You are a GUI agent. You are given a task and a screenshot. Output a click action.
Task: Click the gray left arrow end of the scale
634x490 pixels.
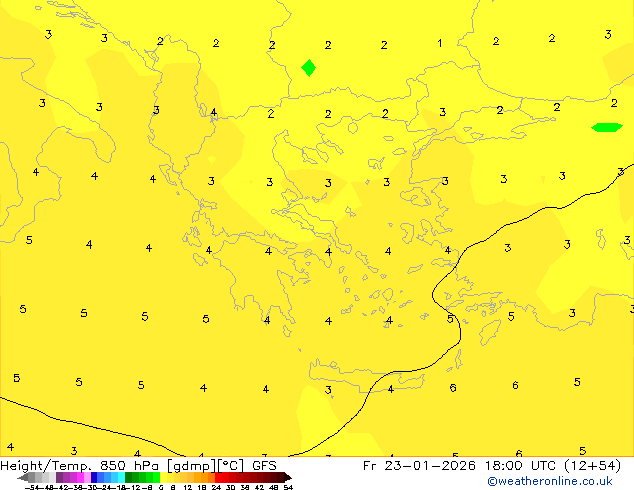23,478
